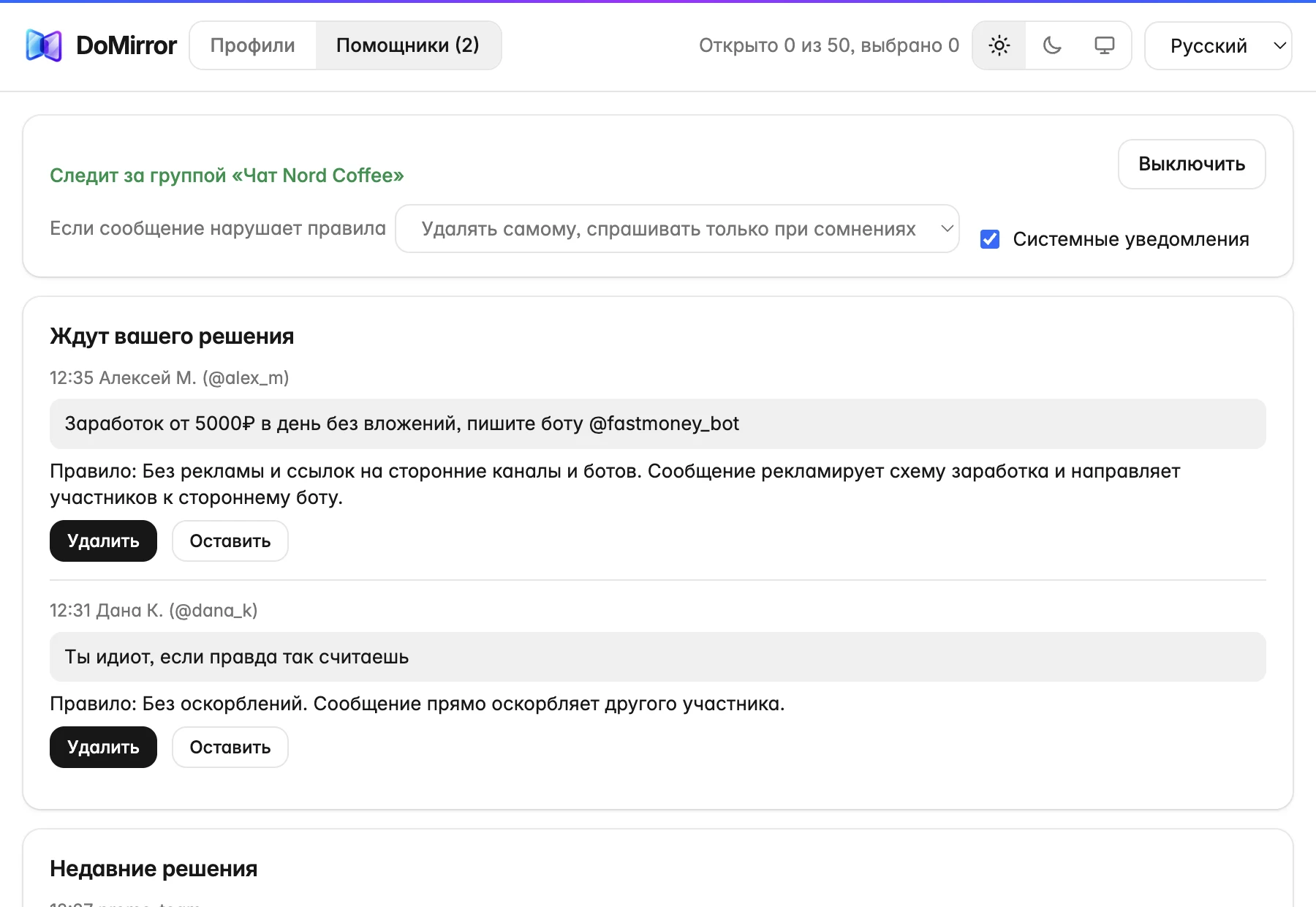Click 'Правило: Без рекламы и ссылок' explanation
1316x907 pixels.
[615, 484]
